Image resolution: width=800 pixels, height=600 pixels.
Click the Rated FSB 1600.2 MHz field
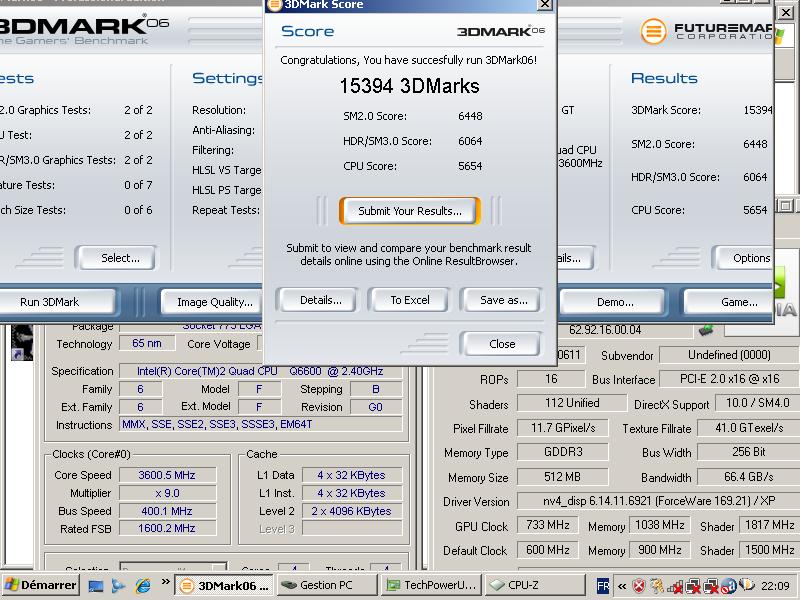coord(167,529)
